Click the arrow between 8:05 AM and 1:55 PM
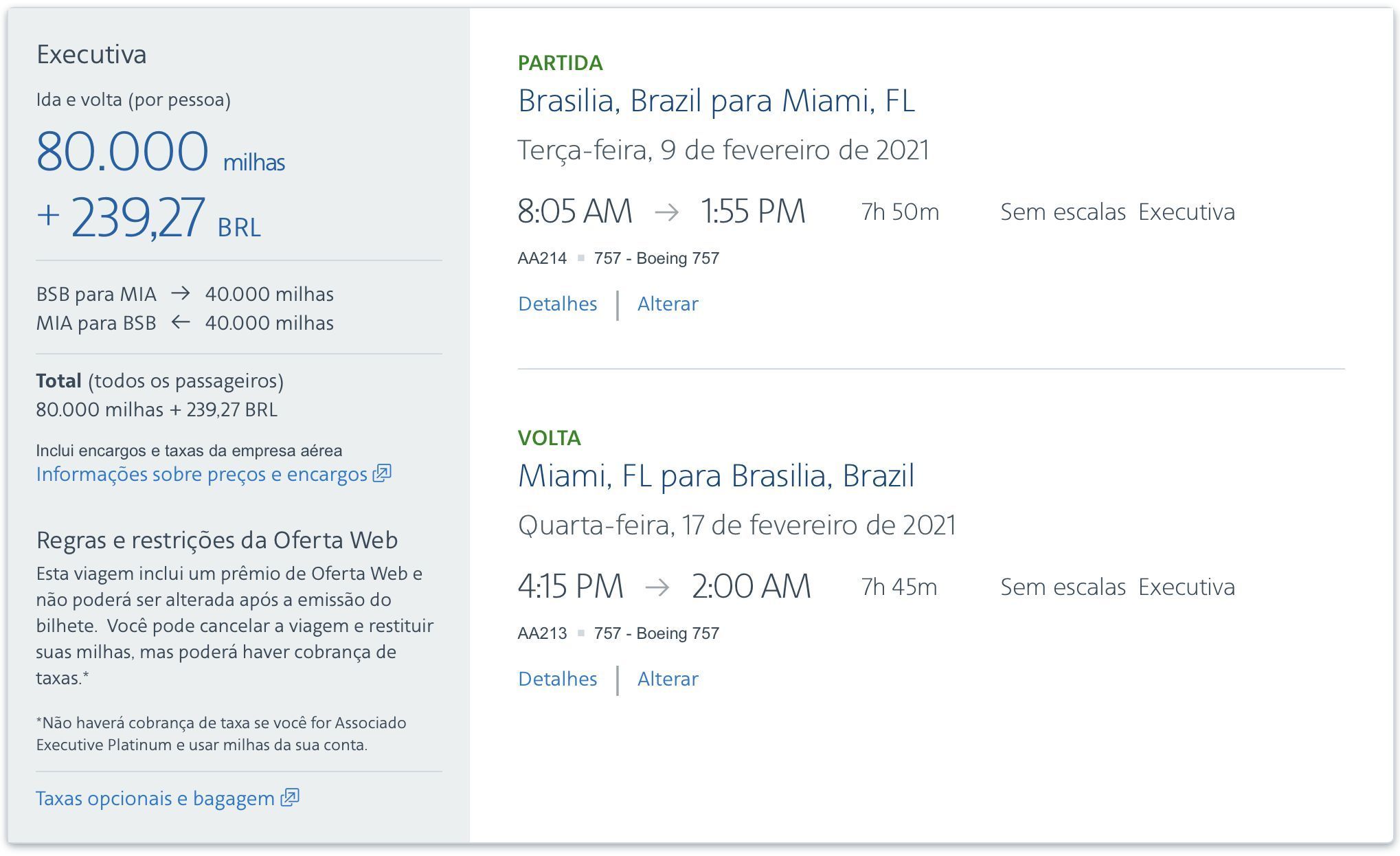This screenshot has width=1400, height=856. [666, 212]
